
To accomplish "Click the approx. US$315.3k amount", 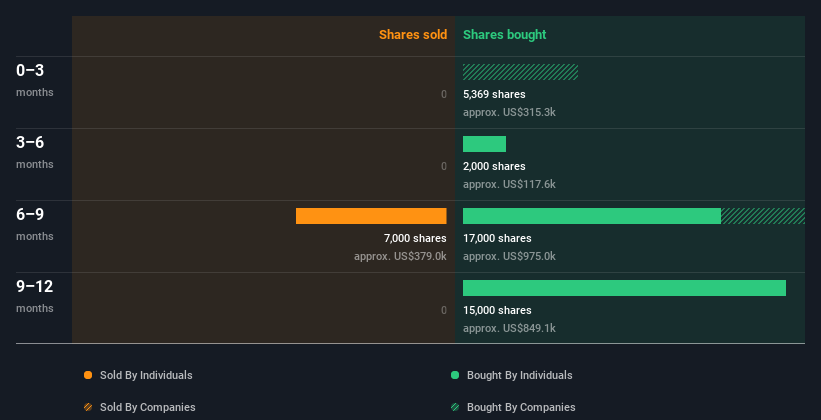I will (509, 112).
